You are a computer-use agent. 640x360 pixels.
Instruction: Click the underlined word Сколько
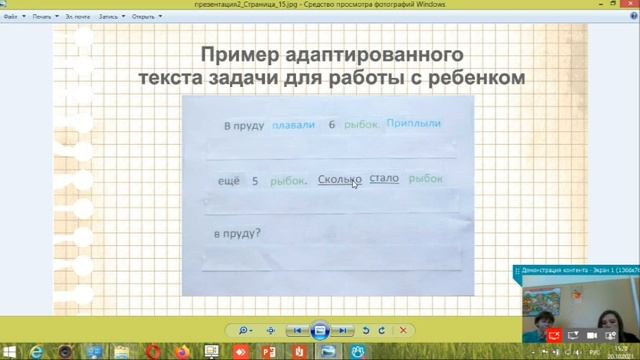(x=340, y=180)
